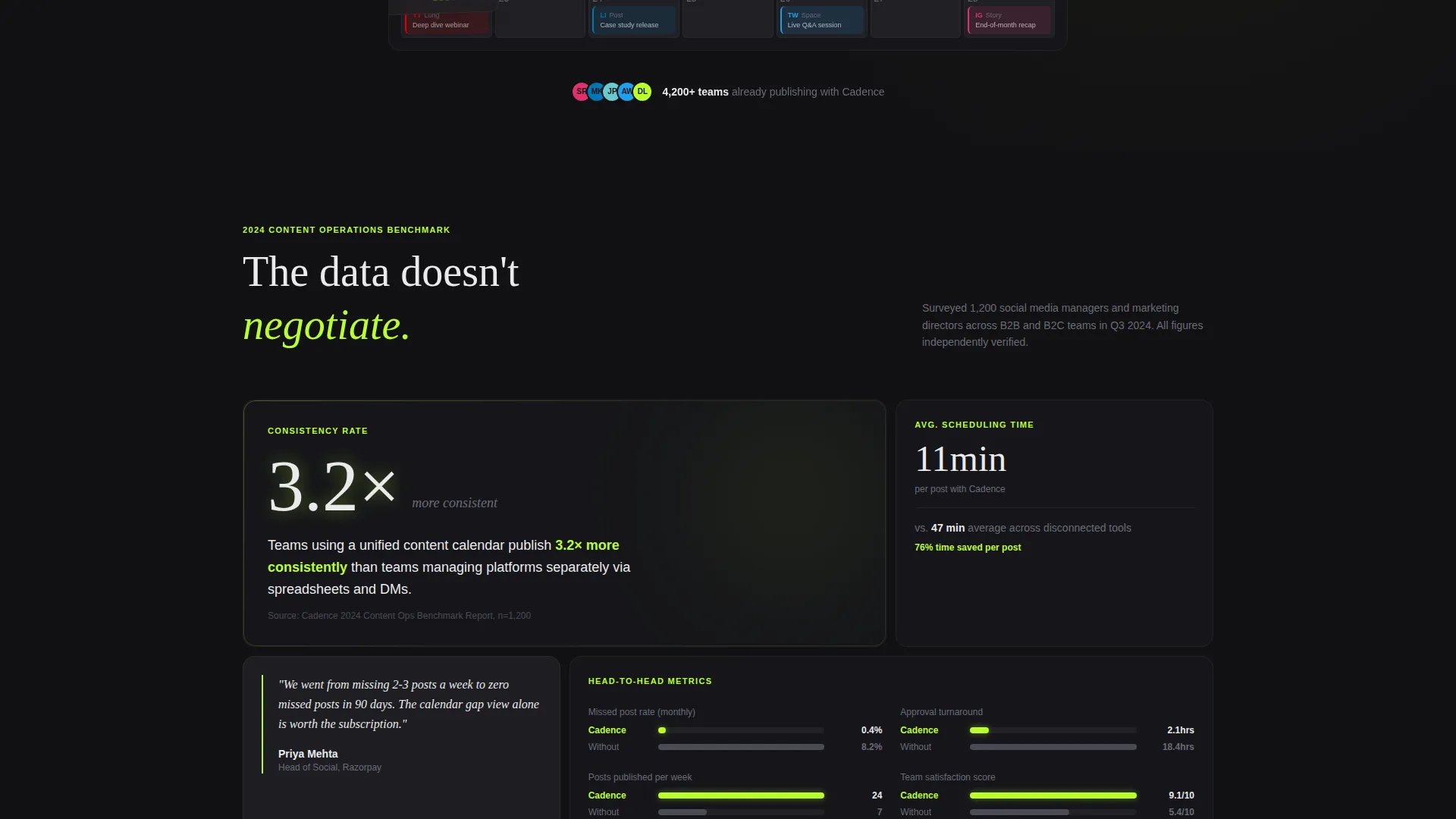The width and height of the screenshot is (1456, 819).
Task: Click the Priya Mehta testimonial quote
Action: tap(409, 704)
